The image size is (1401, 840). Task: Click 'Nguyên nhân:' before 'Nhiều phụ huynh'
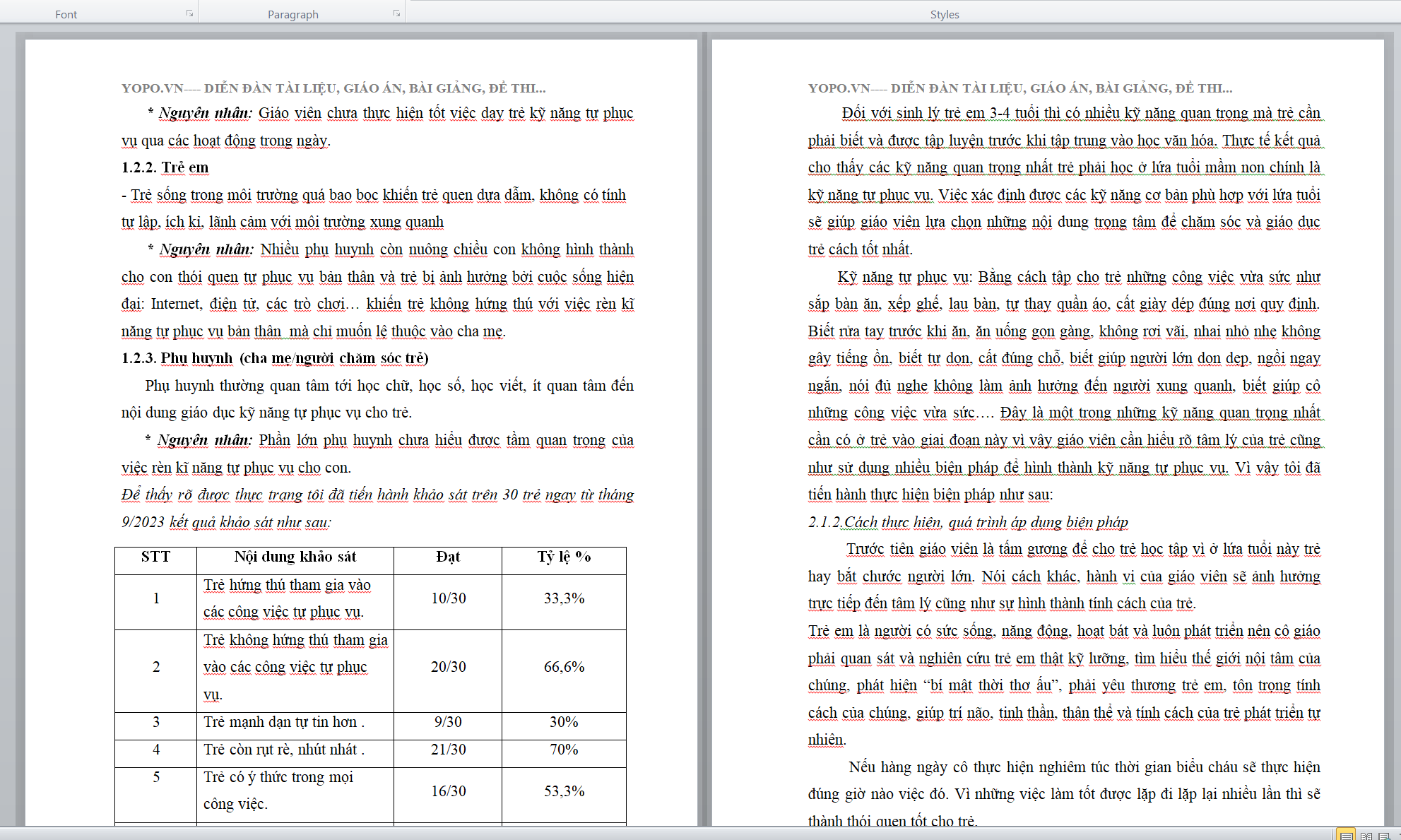click(206, 249)
